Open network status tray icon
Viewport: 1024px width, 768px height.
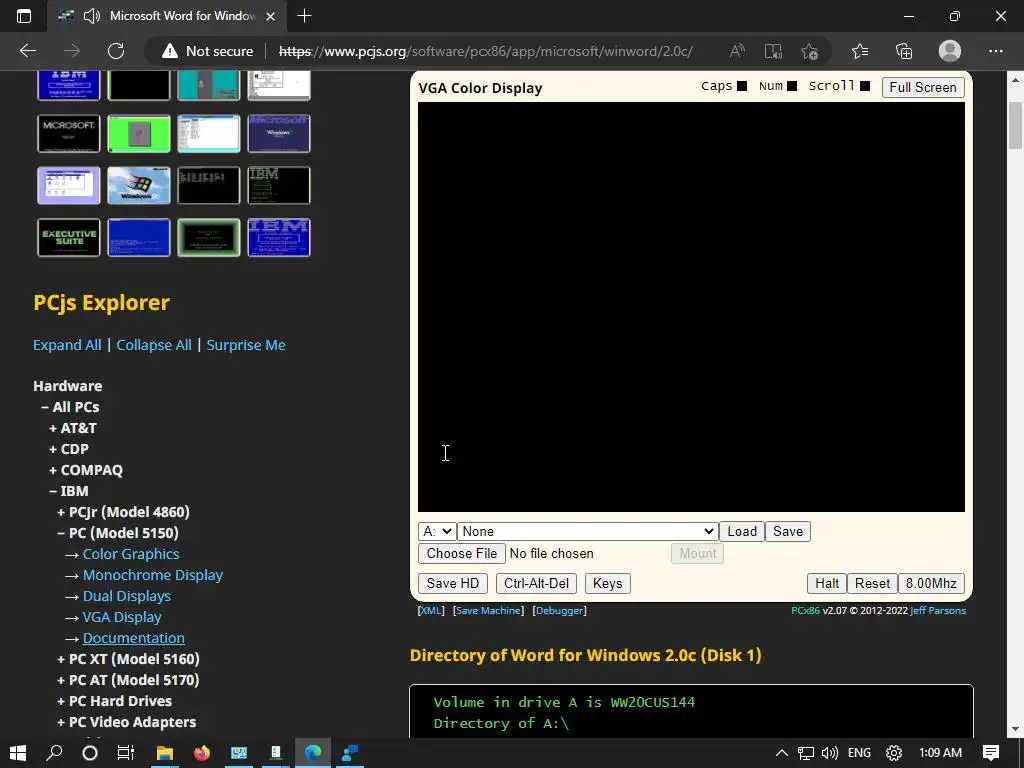click(x=806, y=753)
